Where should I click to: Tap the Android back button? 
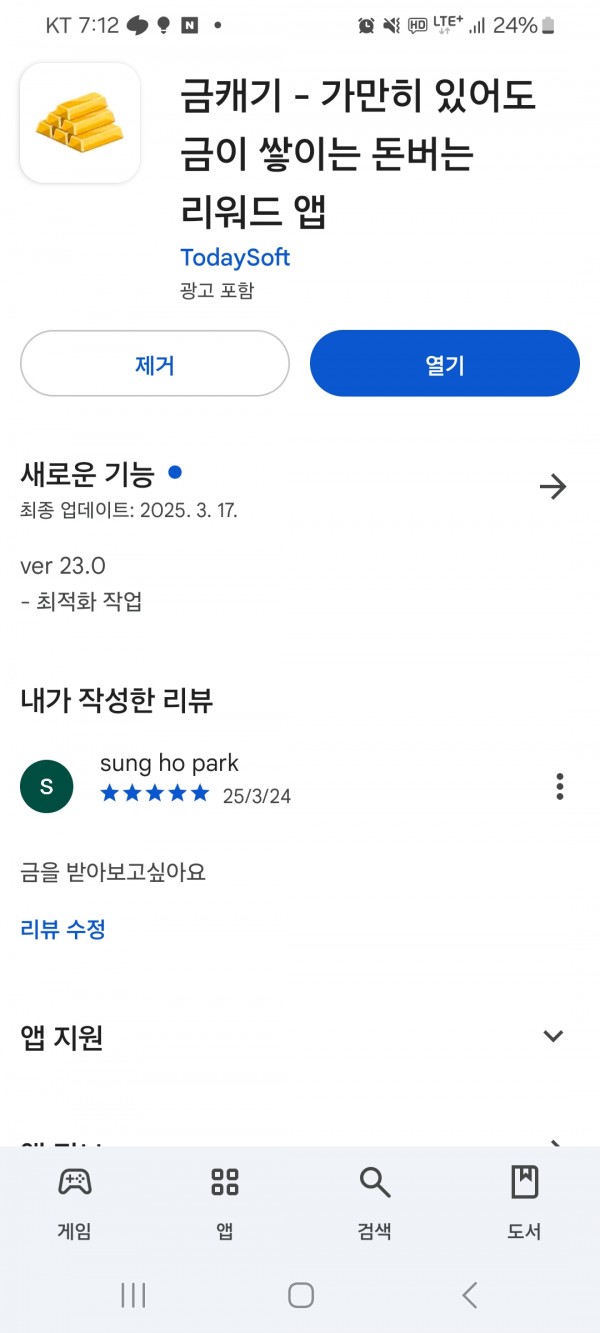pos(469,1295)
